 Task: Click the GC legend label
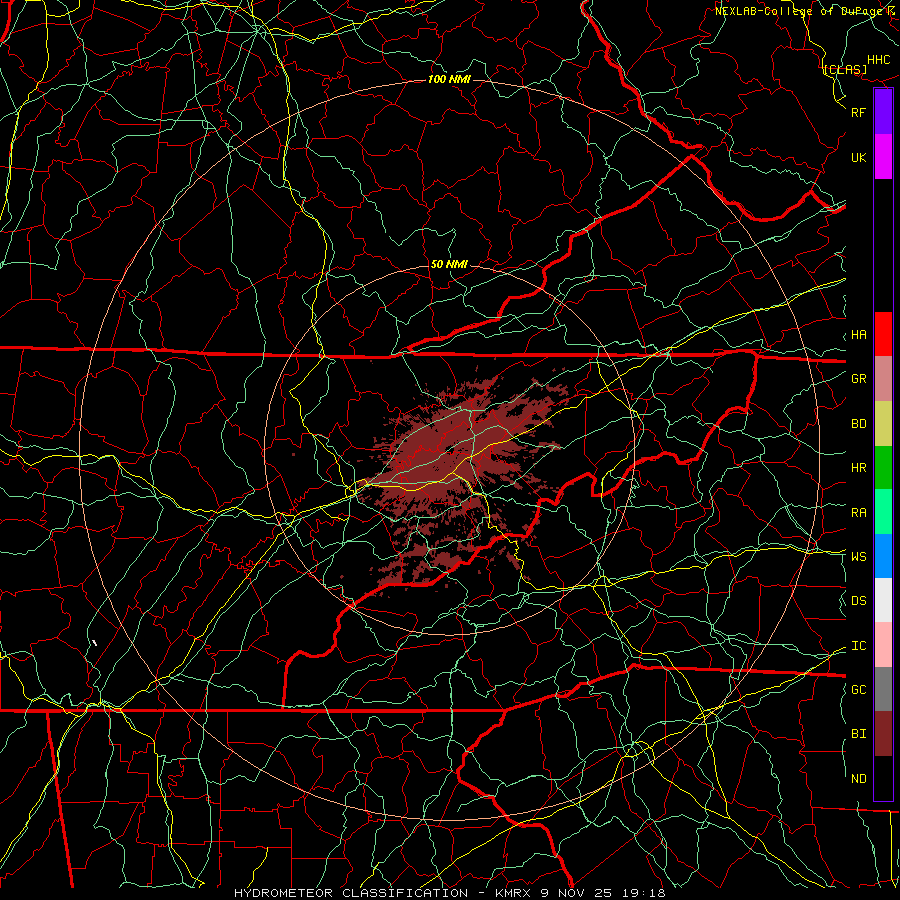tap(858, 689)
